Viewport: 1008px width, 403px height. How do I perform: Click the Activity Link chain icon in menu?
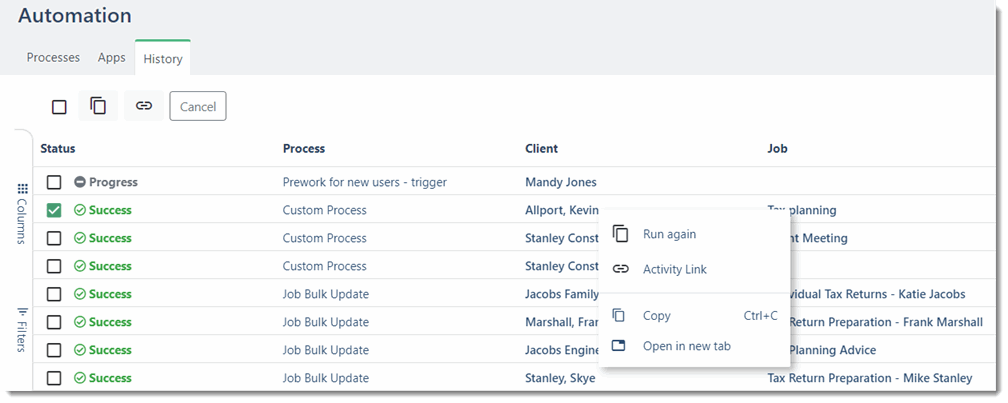pyautogui.click(x=620, y=269)
